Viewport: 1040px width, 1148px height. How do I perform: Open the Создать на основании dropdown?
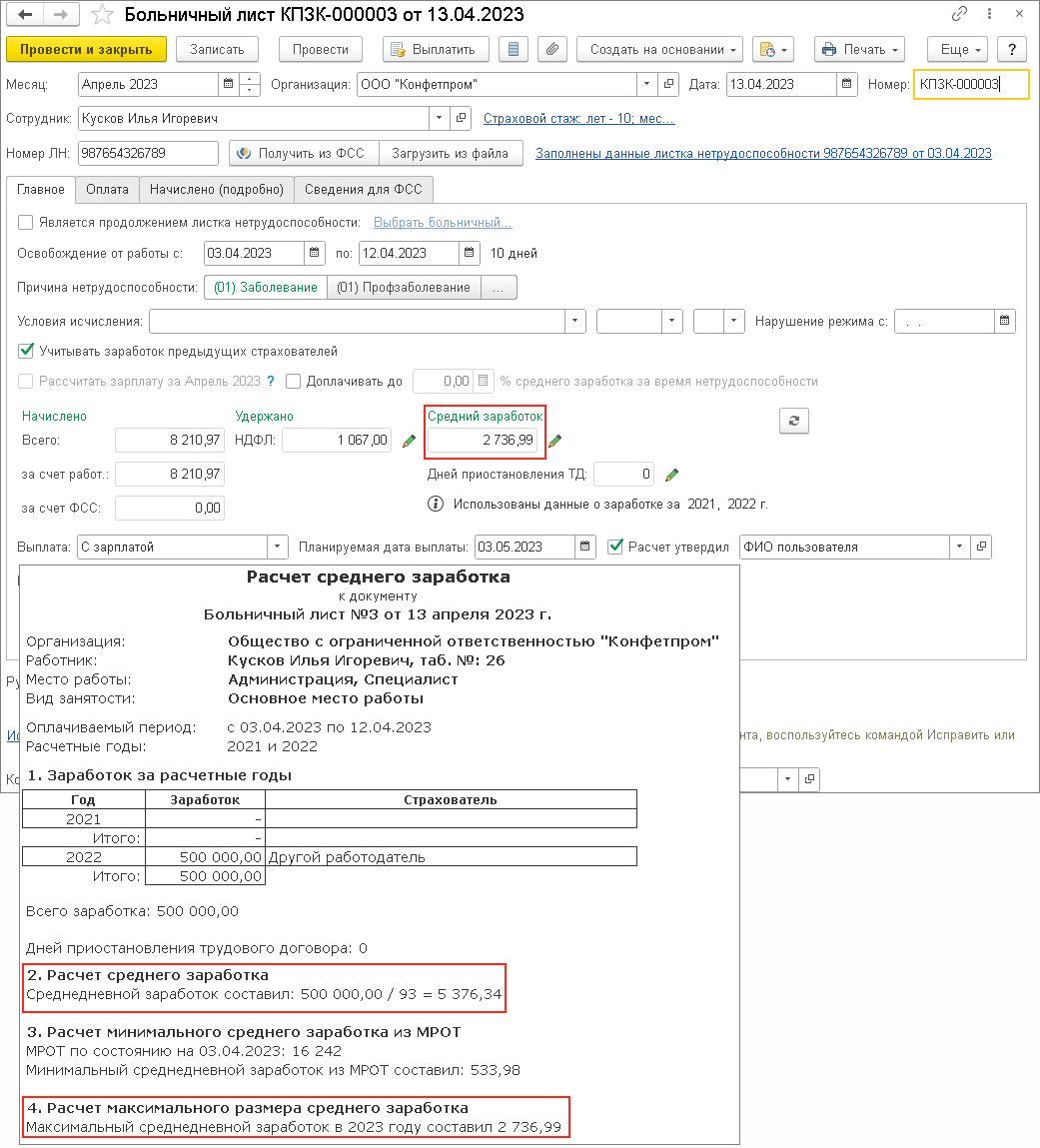point(659,49)
